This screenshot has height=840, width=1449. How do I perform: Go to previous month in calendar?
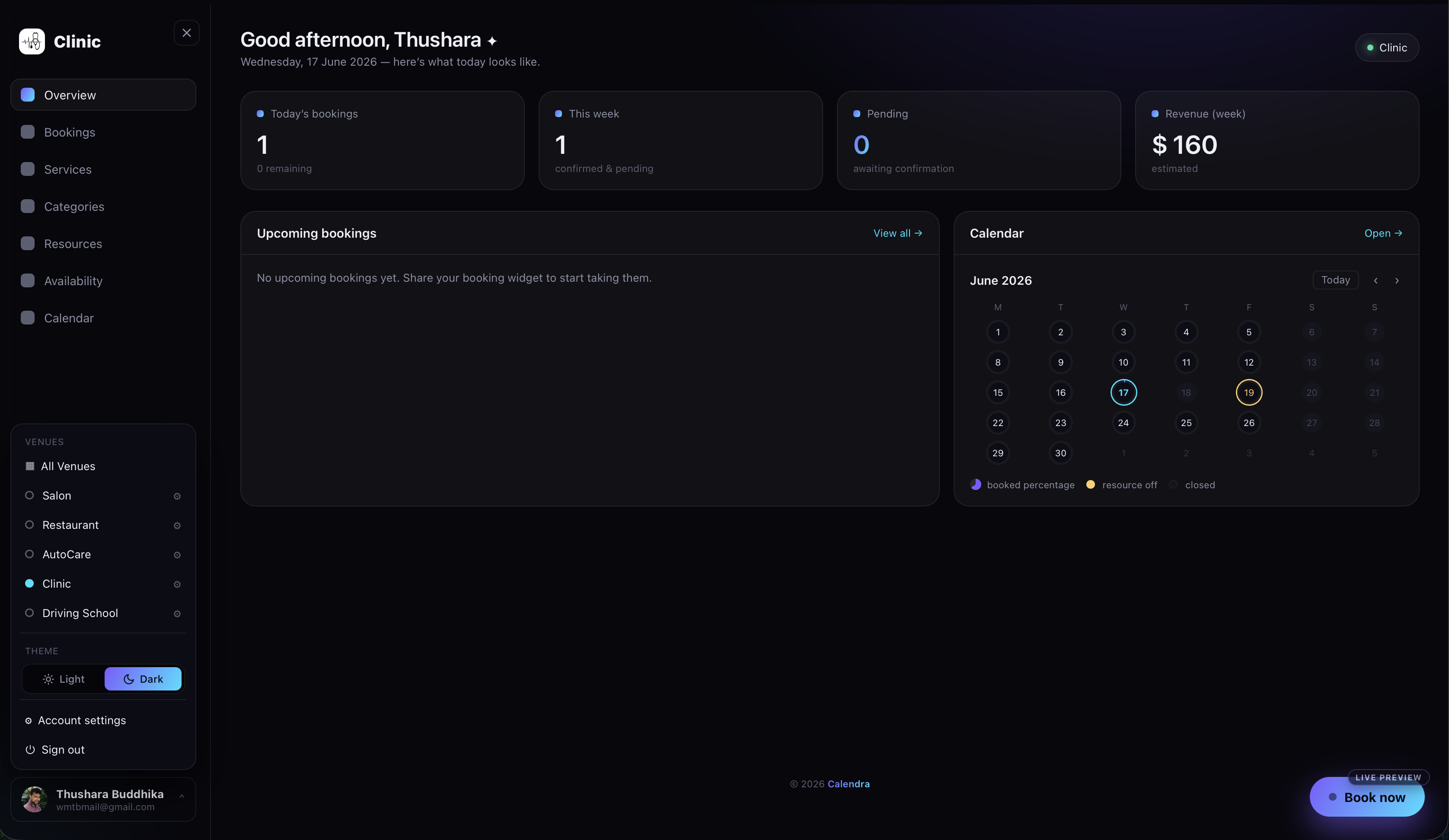tap(1376, 280)
